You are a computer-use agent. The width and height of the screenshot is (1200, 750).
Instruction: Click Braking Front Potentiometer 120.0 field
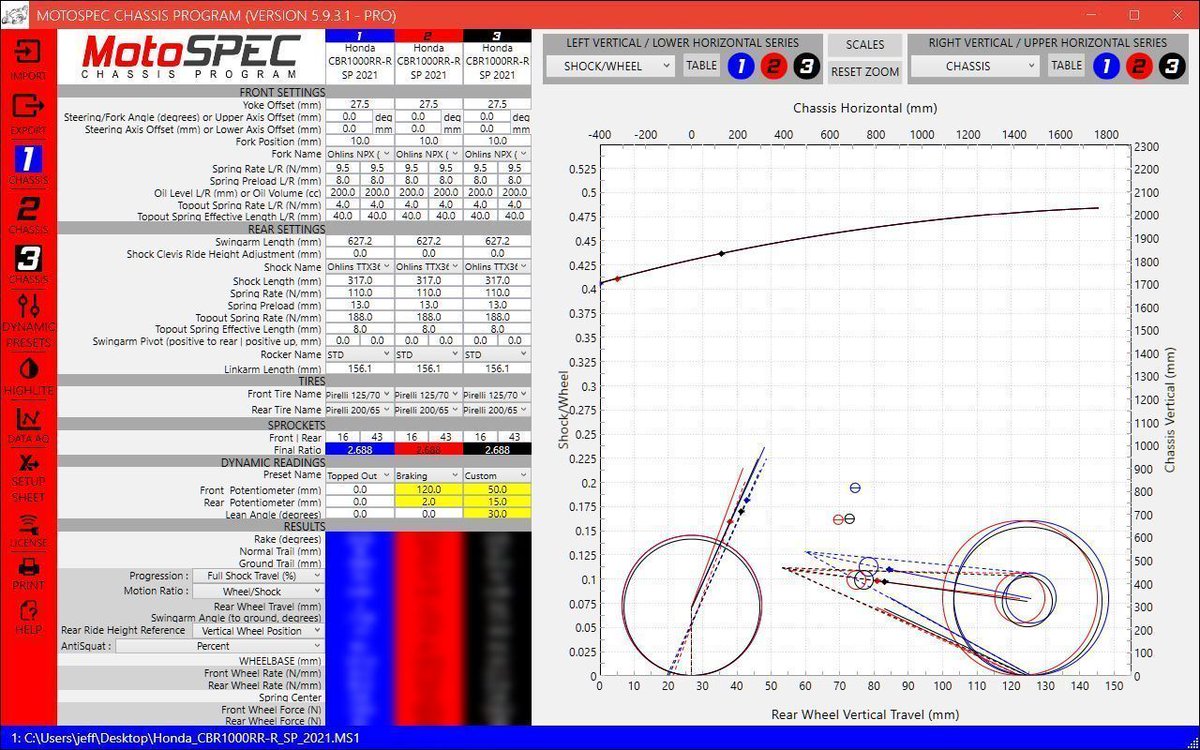click(428, 490)
